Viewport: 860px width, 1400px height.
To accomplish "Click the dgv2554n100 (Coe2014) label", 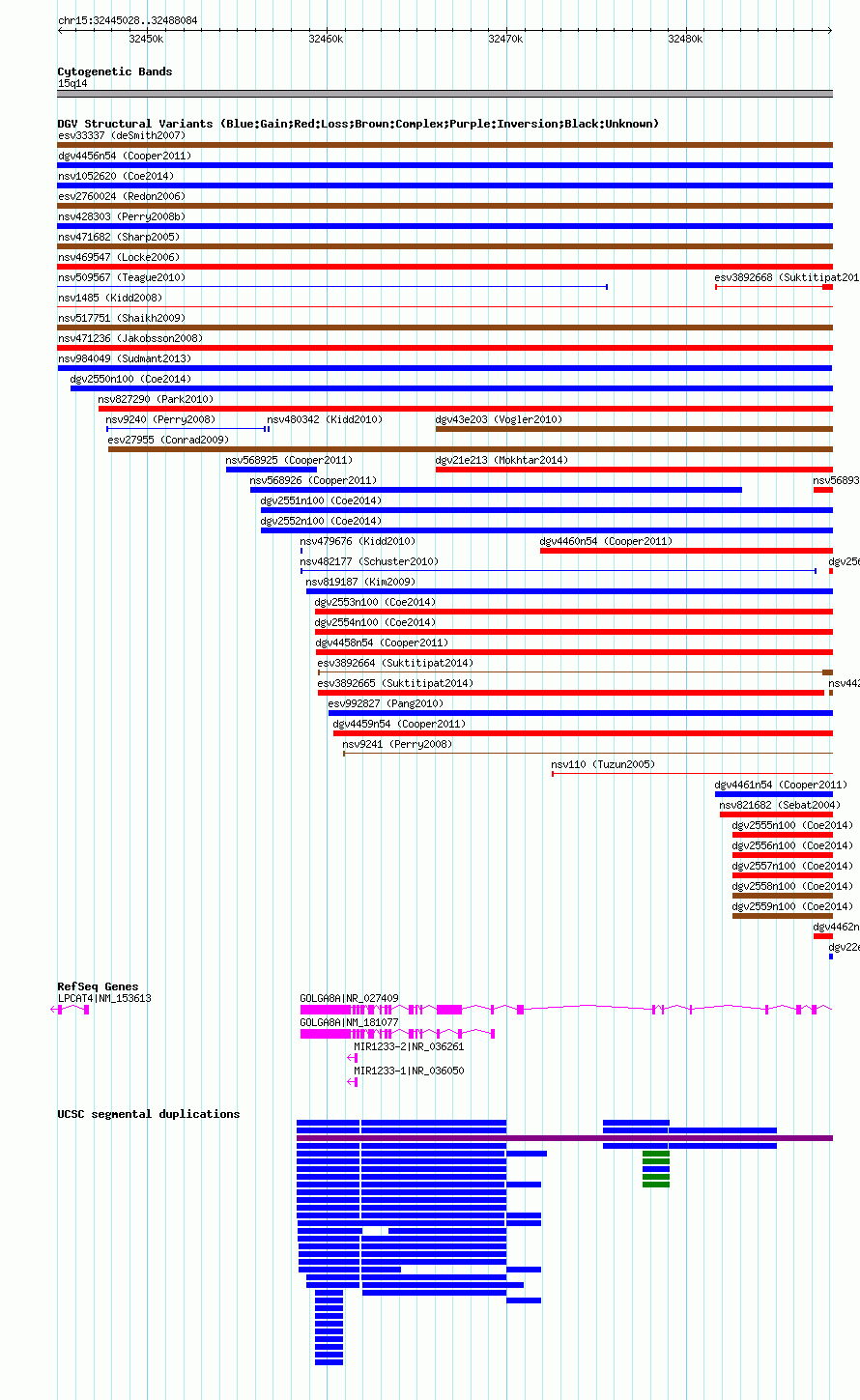I will coord(375,622).
